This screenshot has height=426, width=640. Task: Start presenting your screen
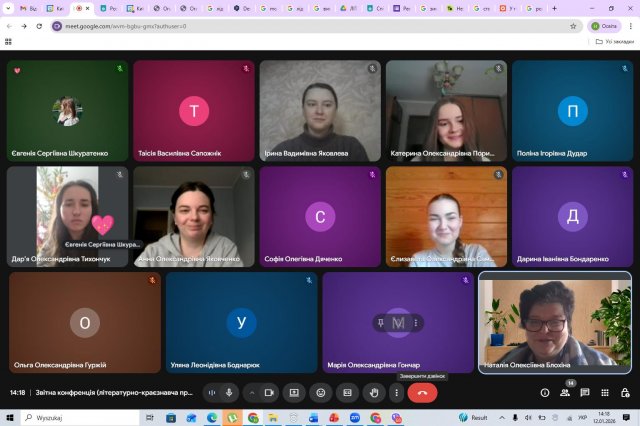[294, 393]
